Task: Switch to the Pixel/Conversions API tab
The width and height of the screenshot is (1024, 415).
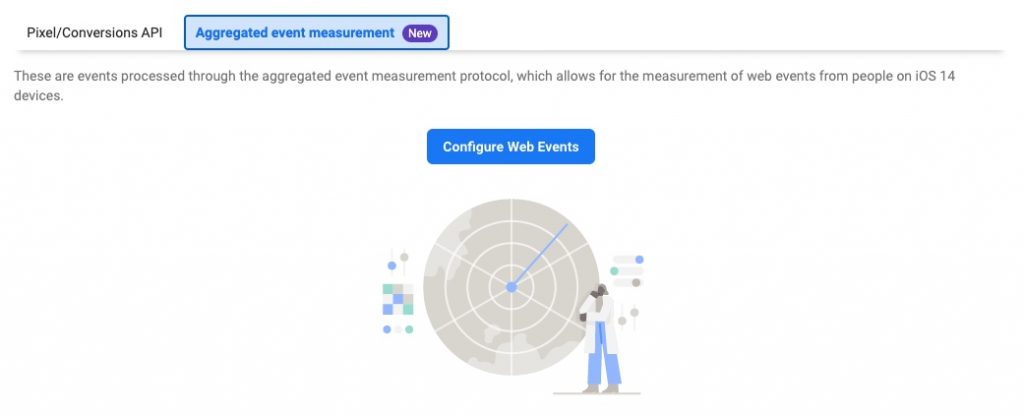Action: click(94, 33)
